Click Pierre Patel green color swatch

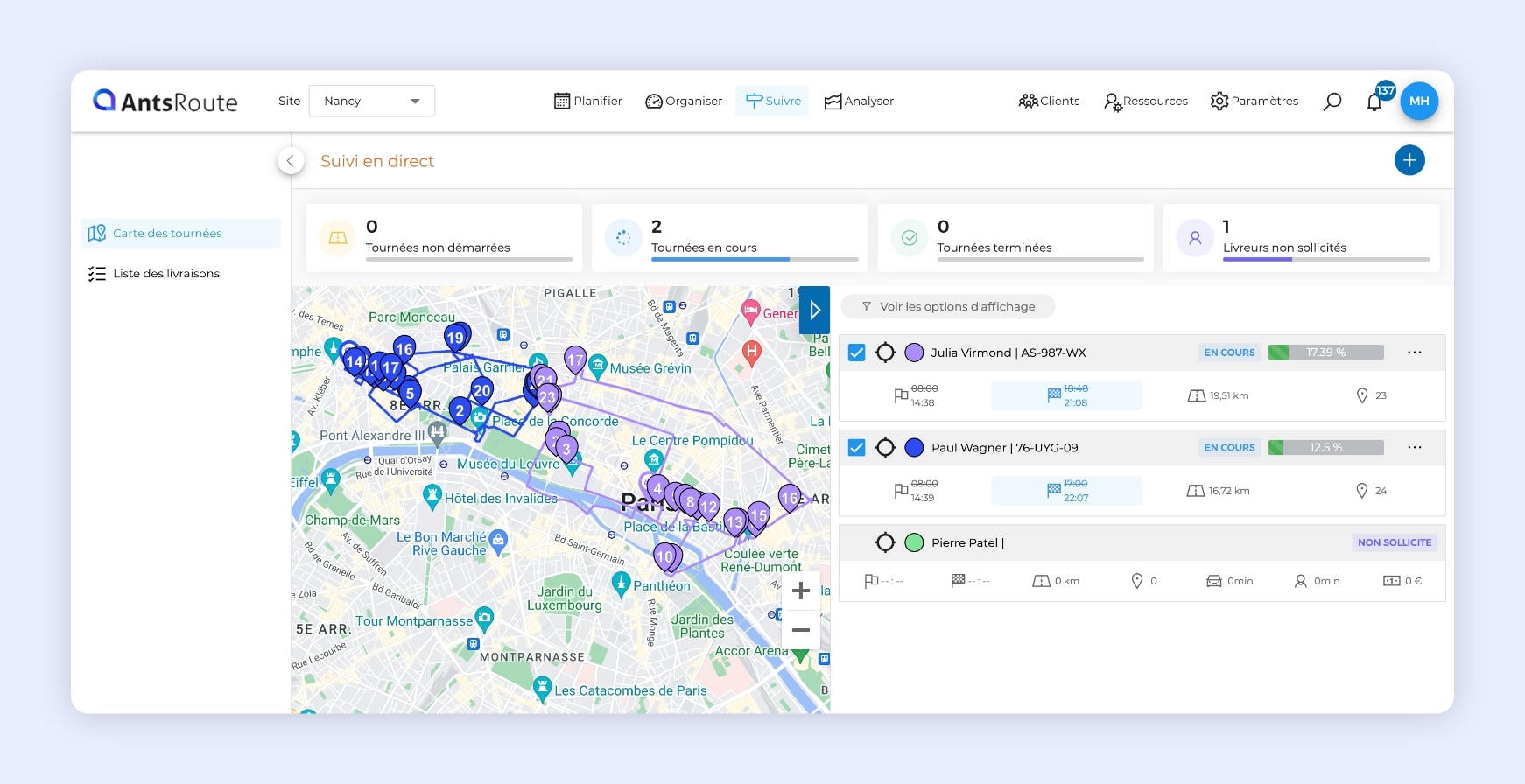pos(914,542)
